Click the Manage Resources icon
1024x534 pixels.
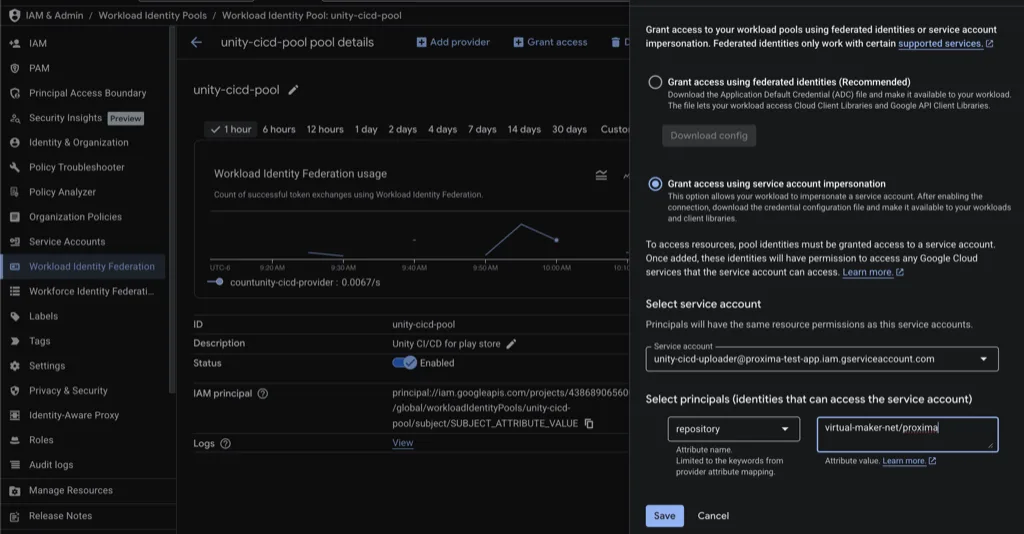point(14,490)
